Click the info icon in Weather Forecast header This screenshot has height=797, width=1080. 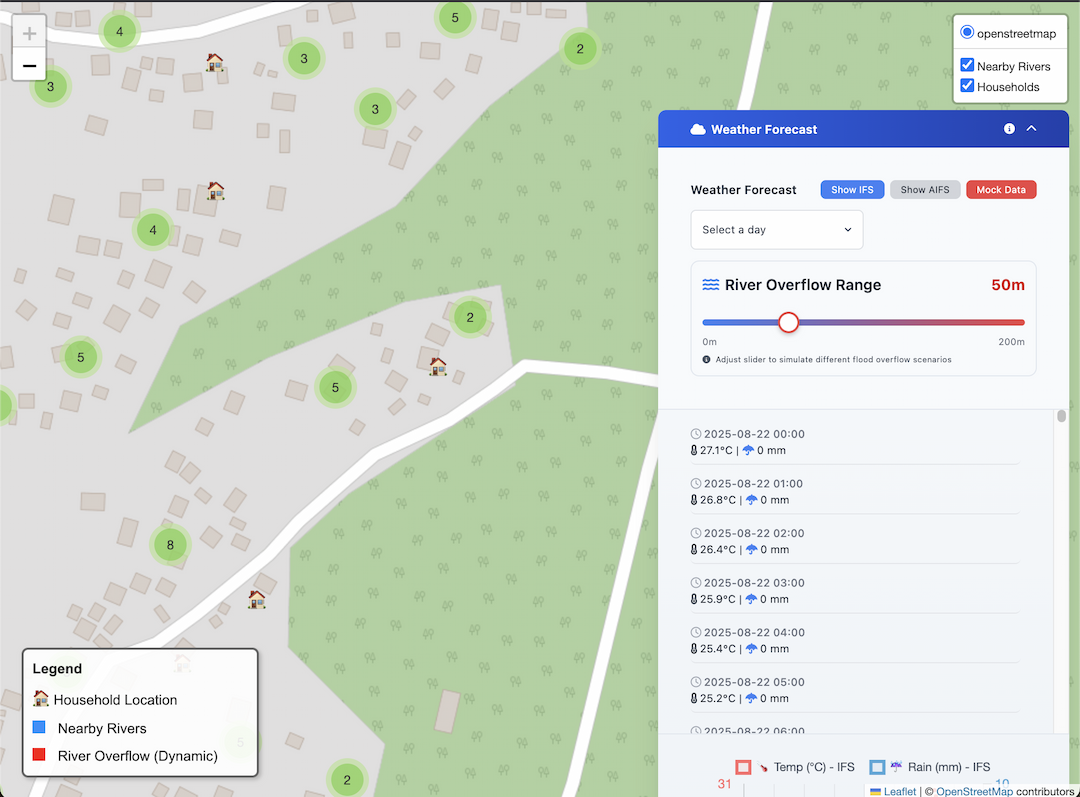(1009, 129)
